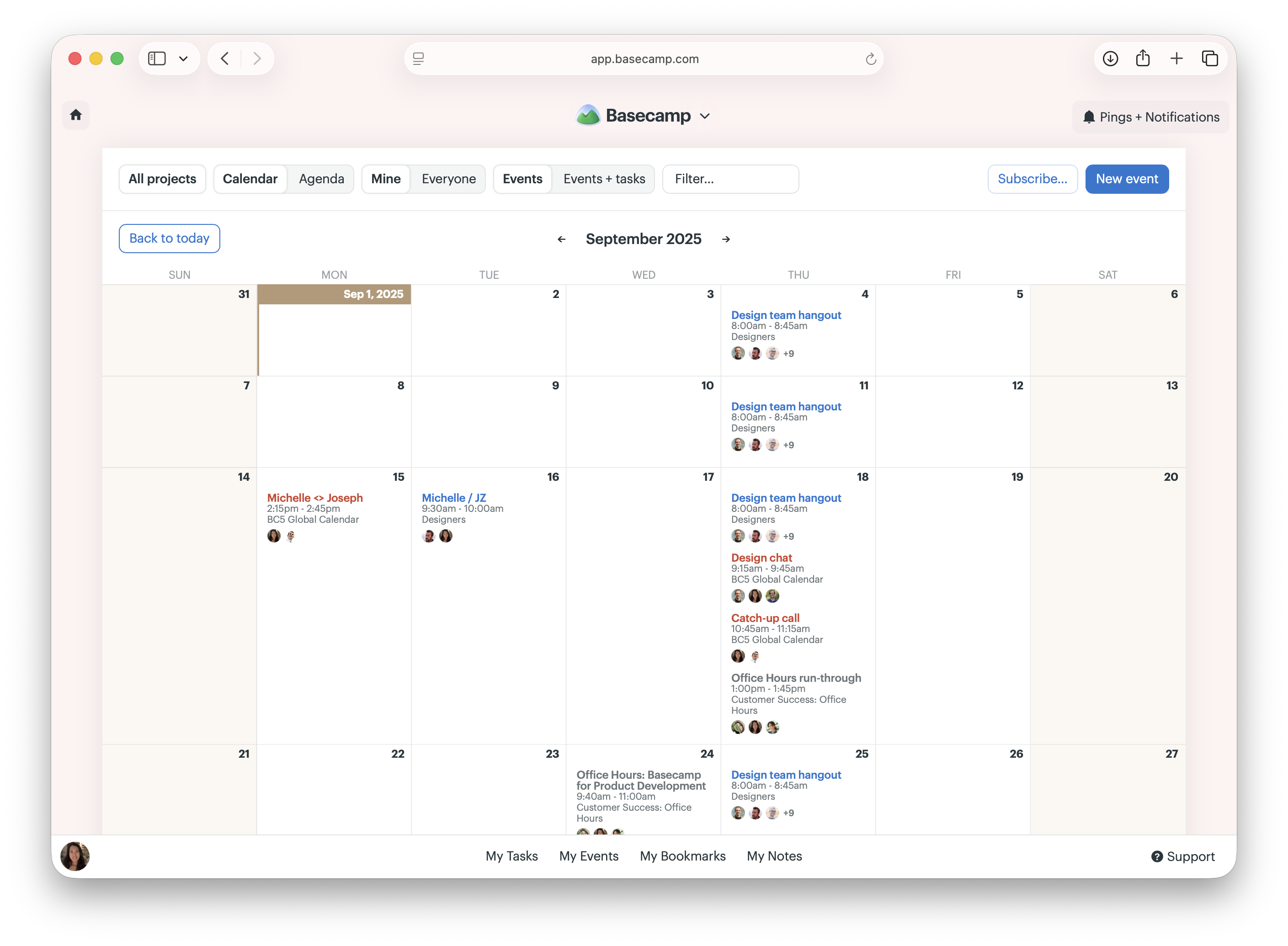Screen dimensions: 1288x946
Task: Open Michelle <> Joseph event
Action: [314, 498]
